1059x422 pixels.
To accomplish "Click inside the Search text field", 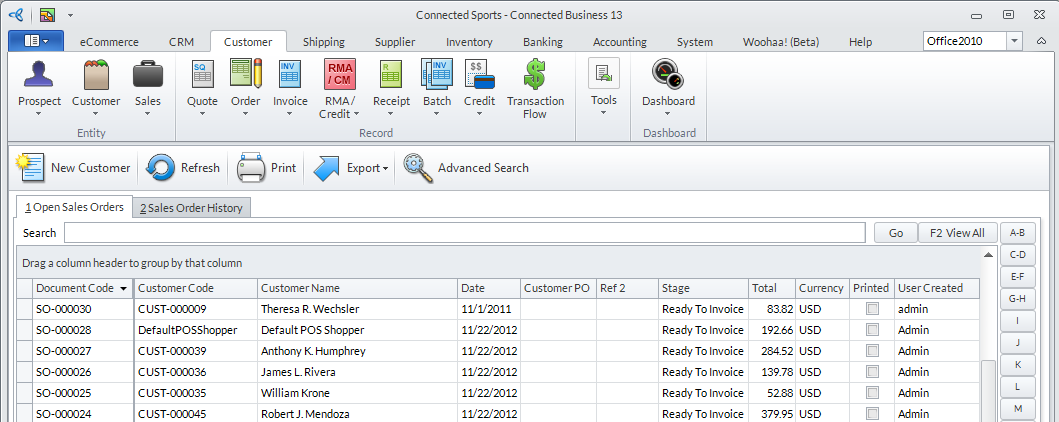I will [x=464, y=233].
